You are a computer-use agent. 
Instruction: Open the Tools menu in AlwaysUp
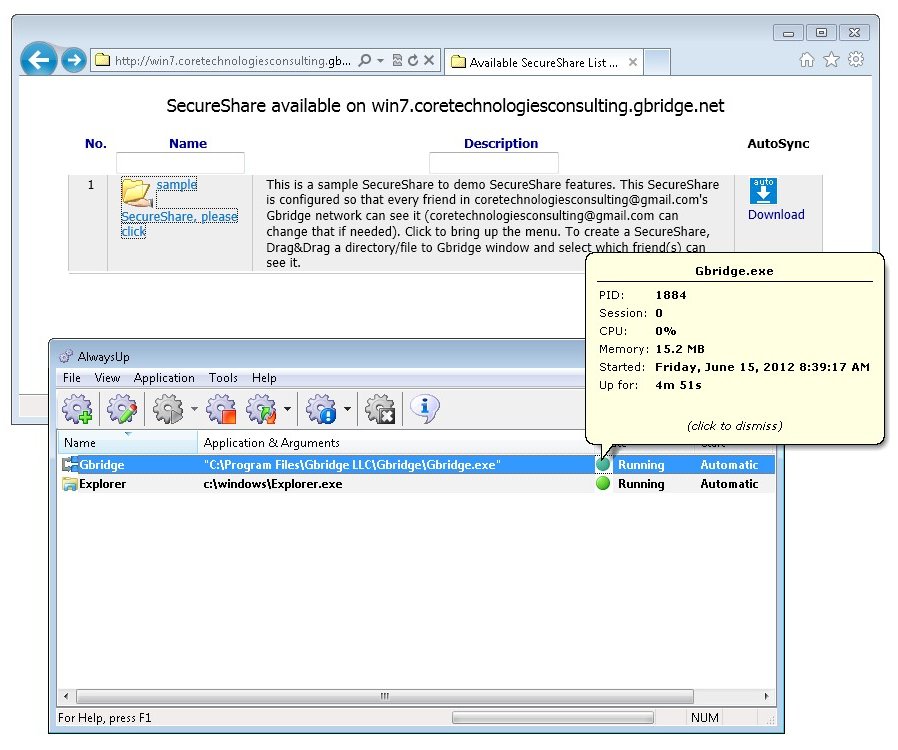click(223, 378)
